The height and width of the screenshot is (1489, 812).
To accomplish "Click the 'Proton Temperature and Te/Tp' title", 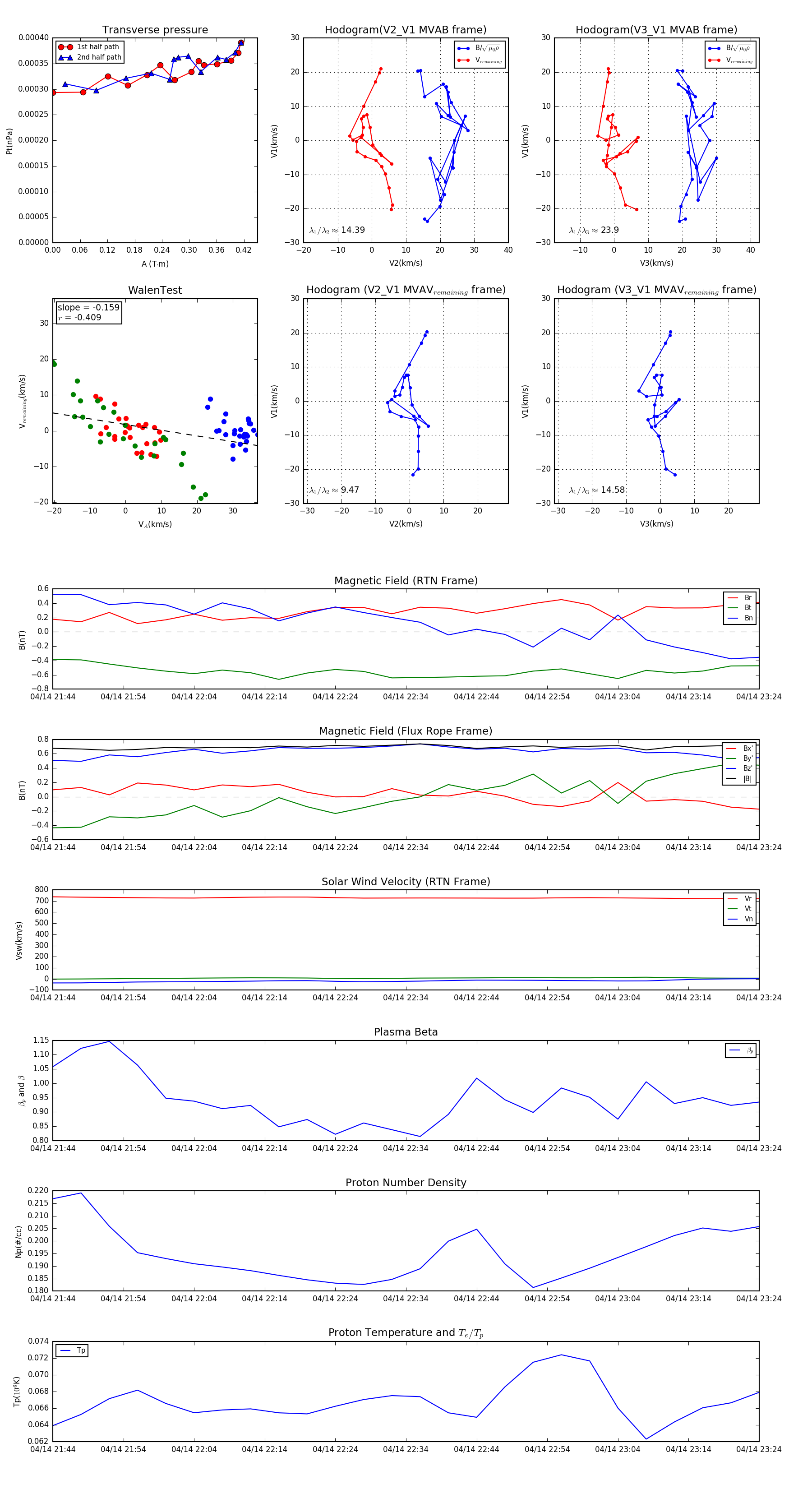I will (x=406, y=1333).
